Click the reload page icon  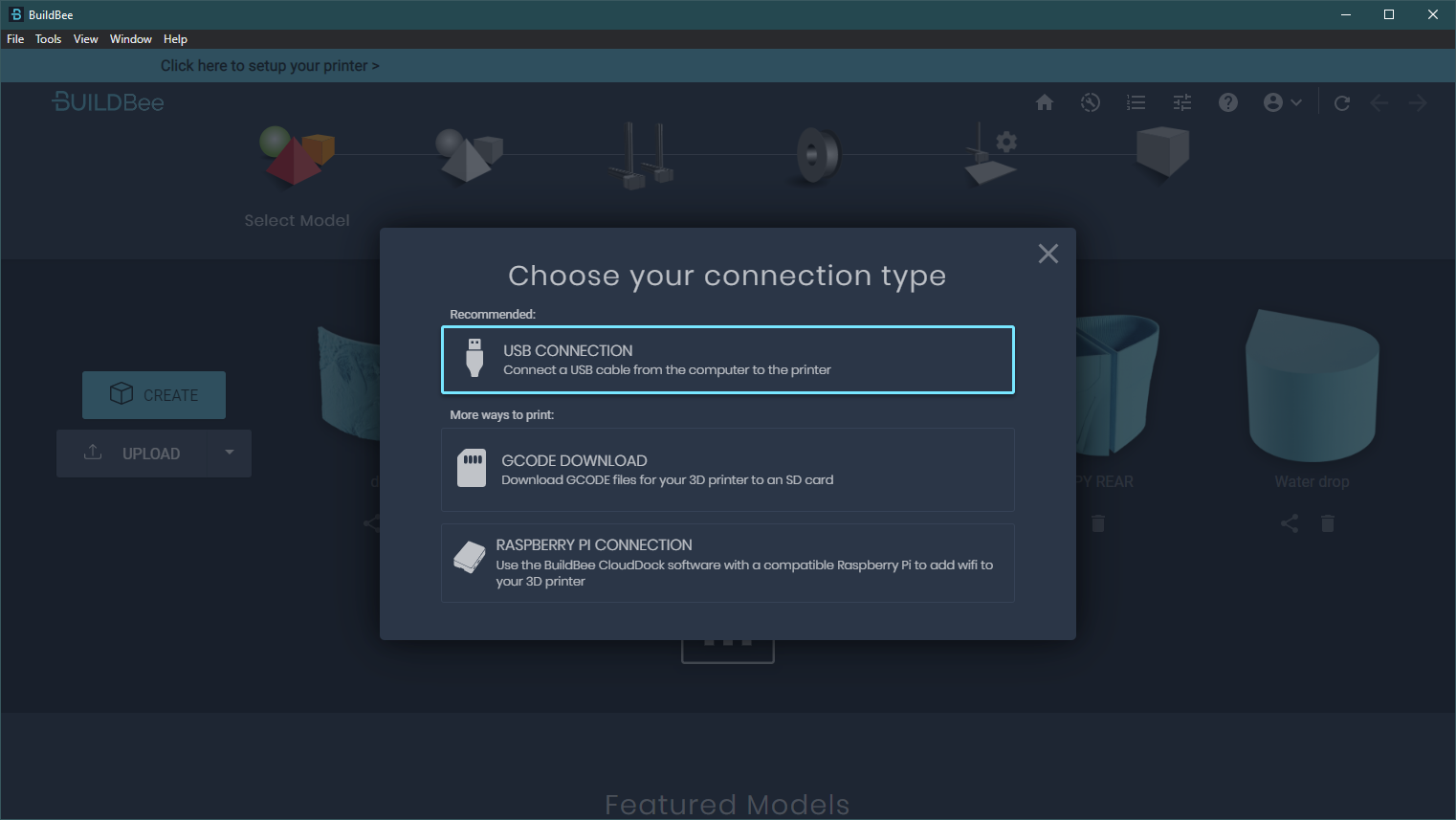click(x=1342, y=103)
